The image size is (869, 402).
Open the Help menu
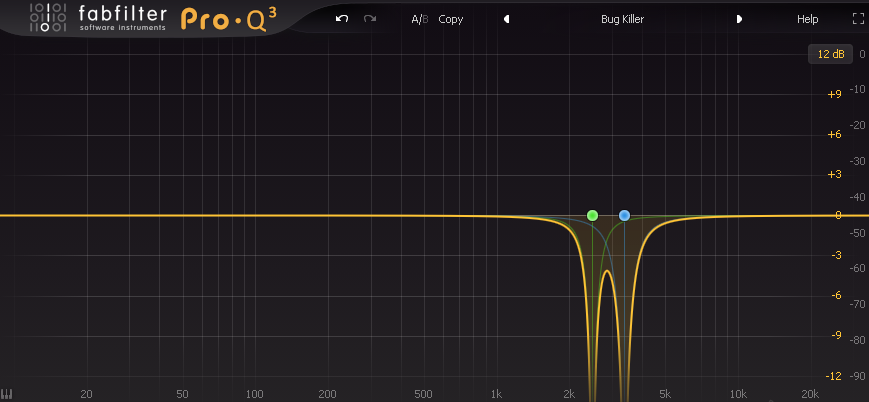tap(807, 19)
